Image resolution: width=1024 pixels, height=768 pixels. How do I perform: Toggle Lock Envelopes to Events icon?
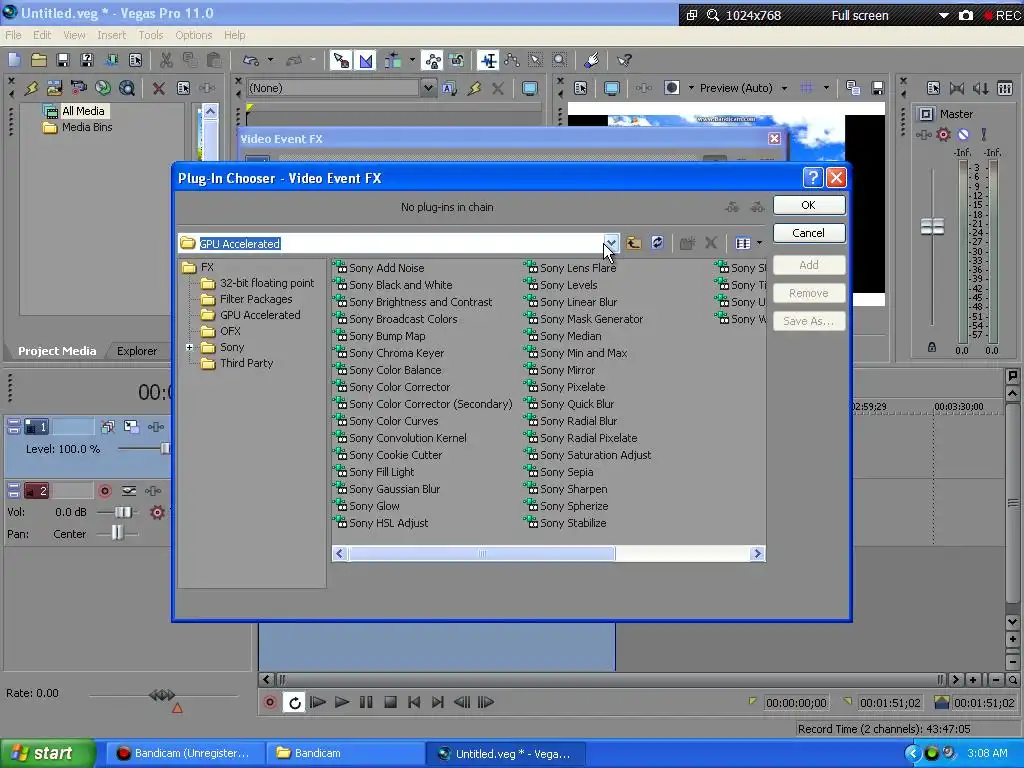(x=432, y=60)
